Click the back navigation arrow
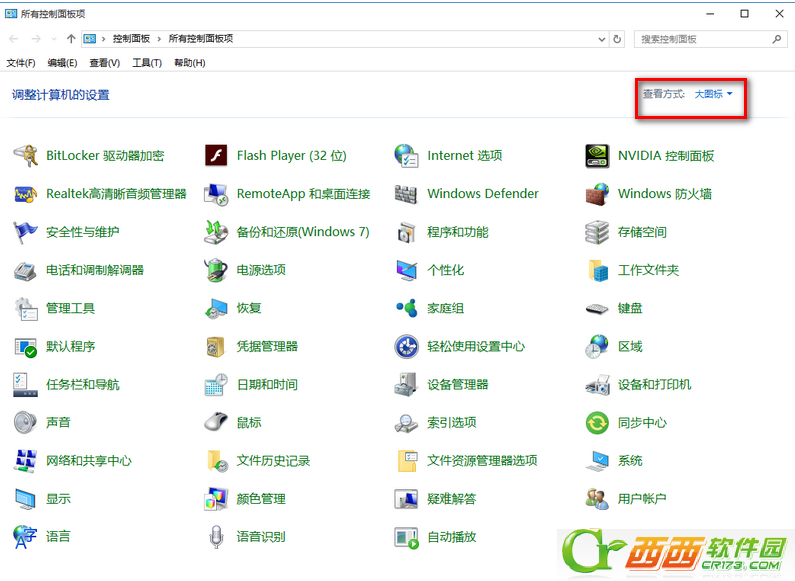 [x=14, y=39]
